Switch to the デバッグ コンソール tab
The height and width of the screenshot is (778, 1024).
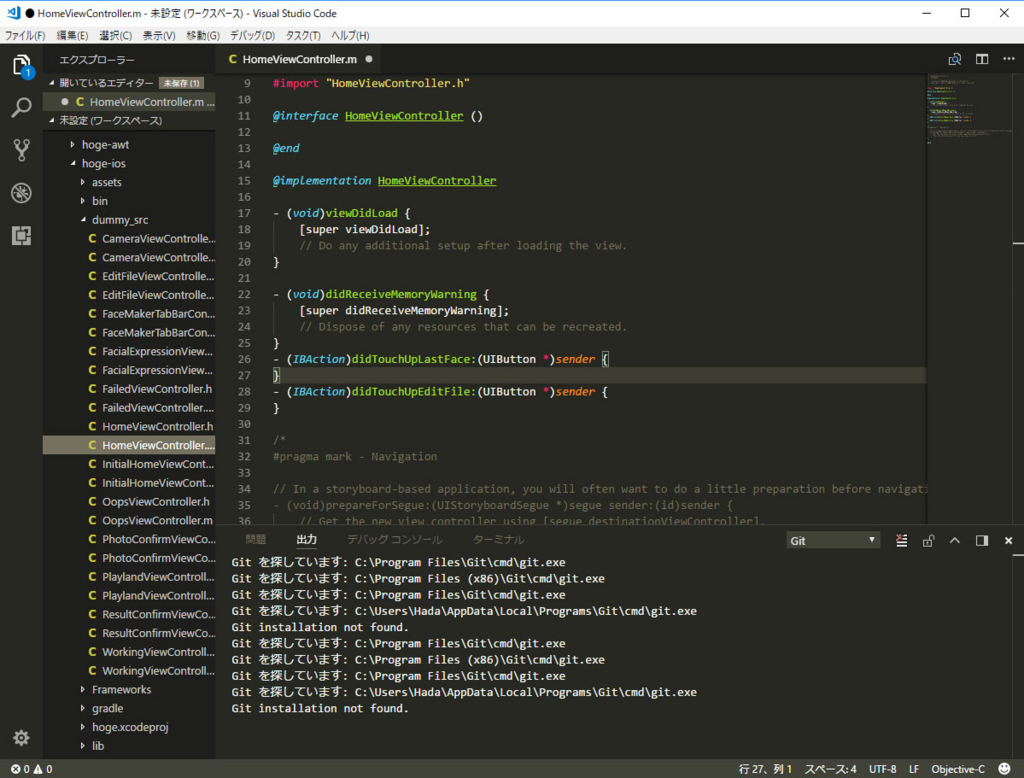[394, 540]
